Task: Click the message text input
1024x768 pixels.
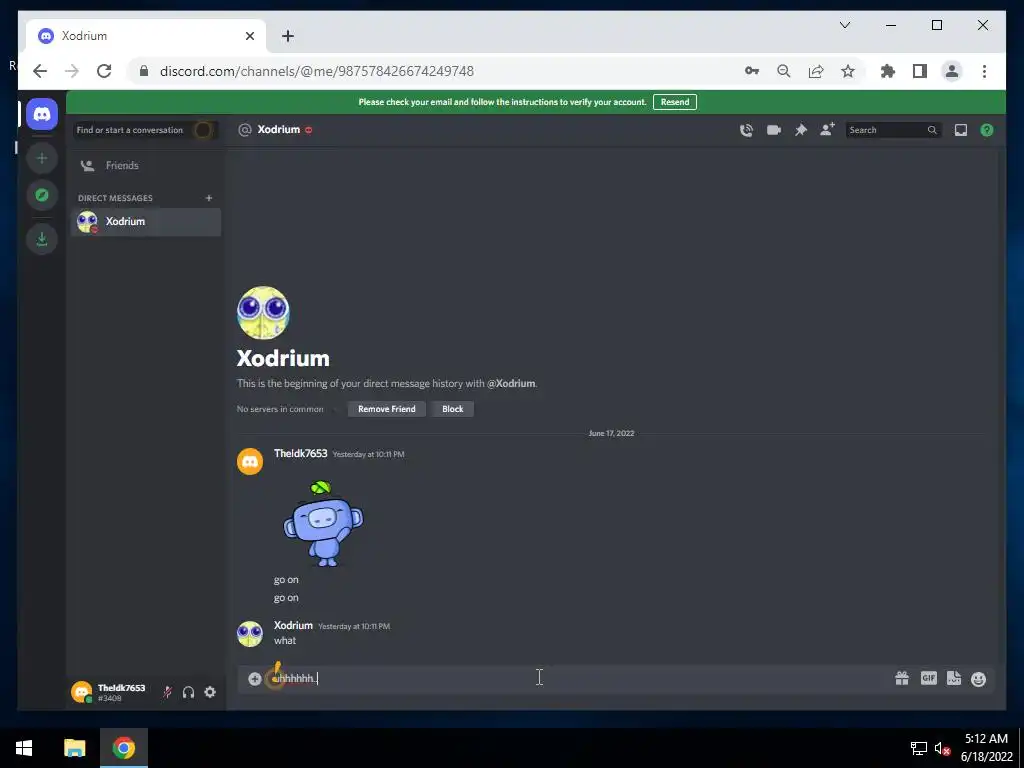Action: [x=577, y=679]
